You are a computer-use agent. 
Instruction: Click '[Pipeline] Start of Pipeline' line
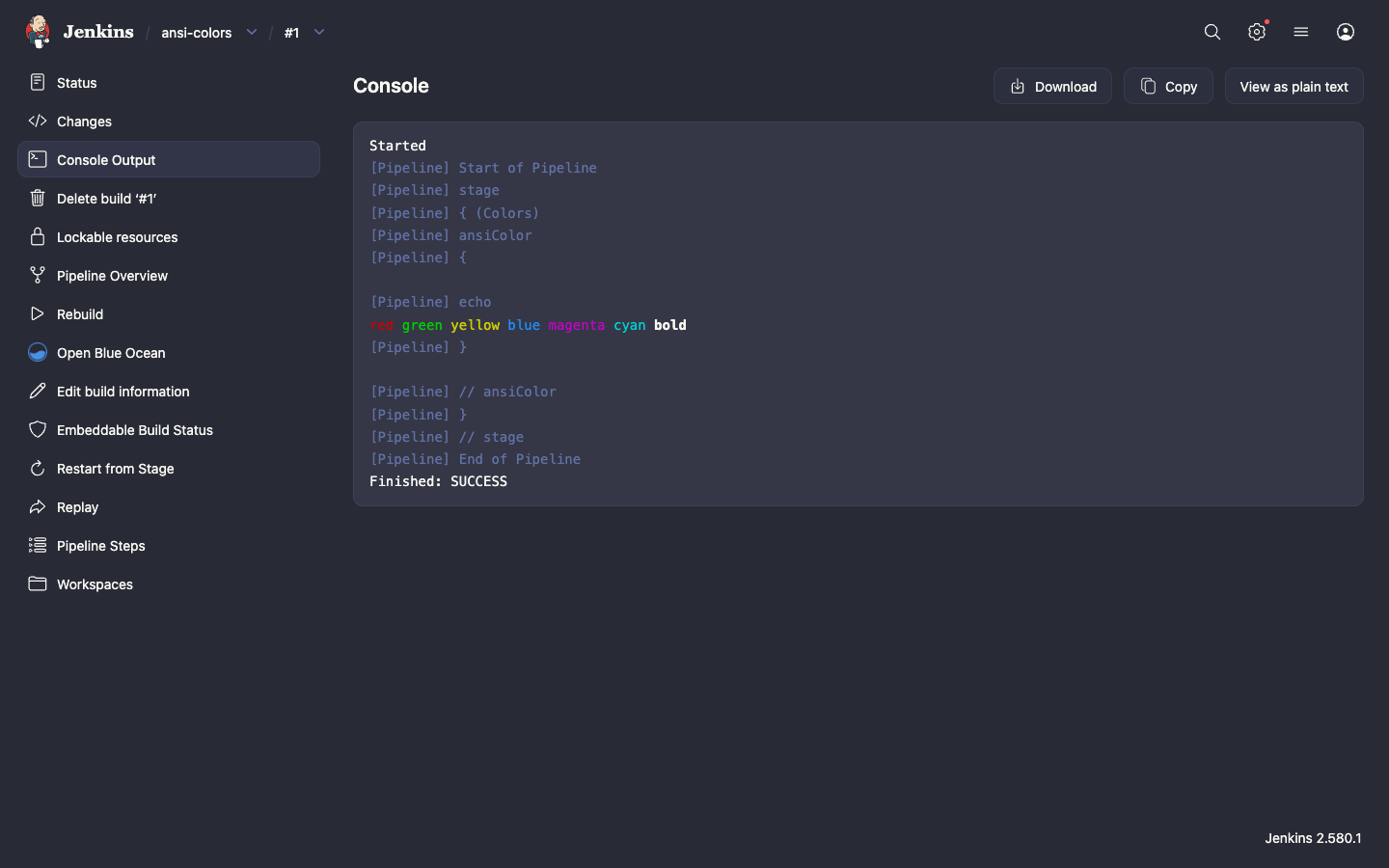[x=483, y=168]
